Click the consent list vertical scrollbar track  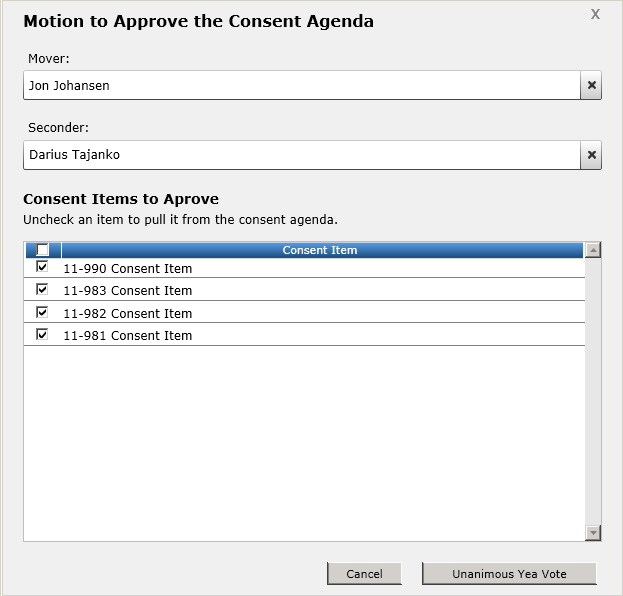point(593,400)
